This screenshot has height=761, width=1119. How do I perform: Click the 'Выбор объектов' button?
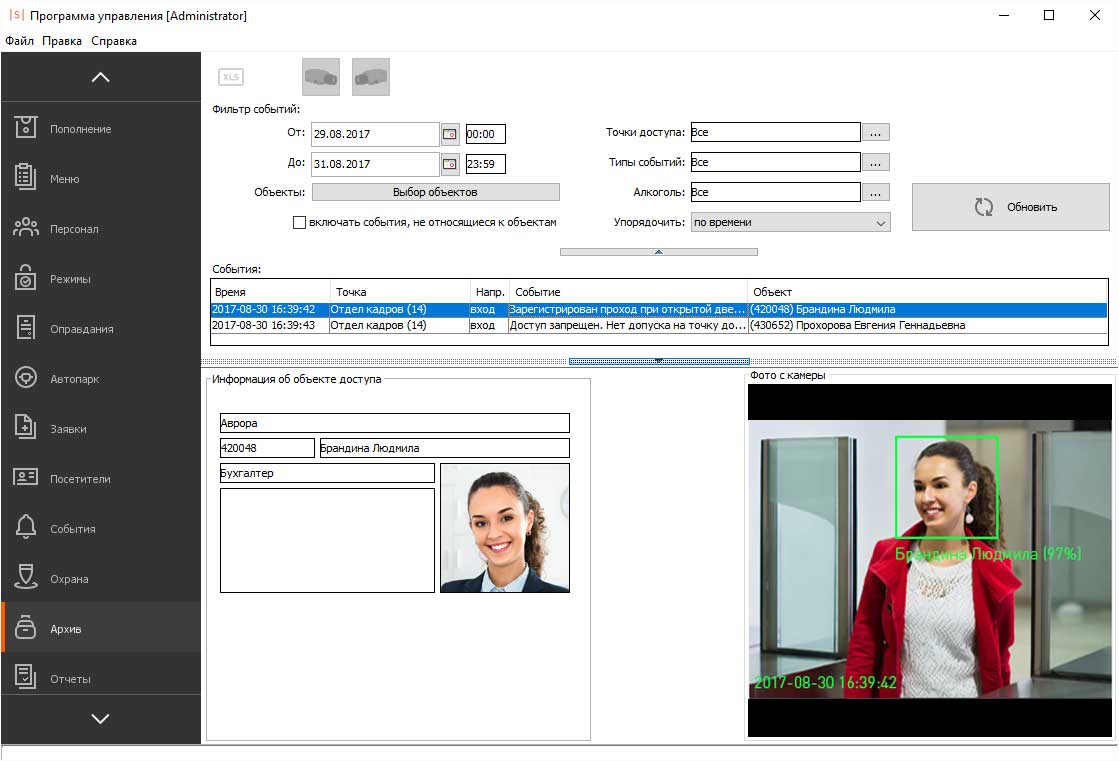pos(435,192)
